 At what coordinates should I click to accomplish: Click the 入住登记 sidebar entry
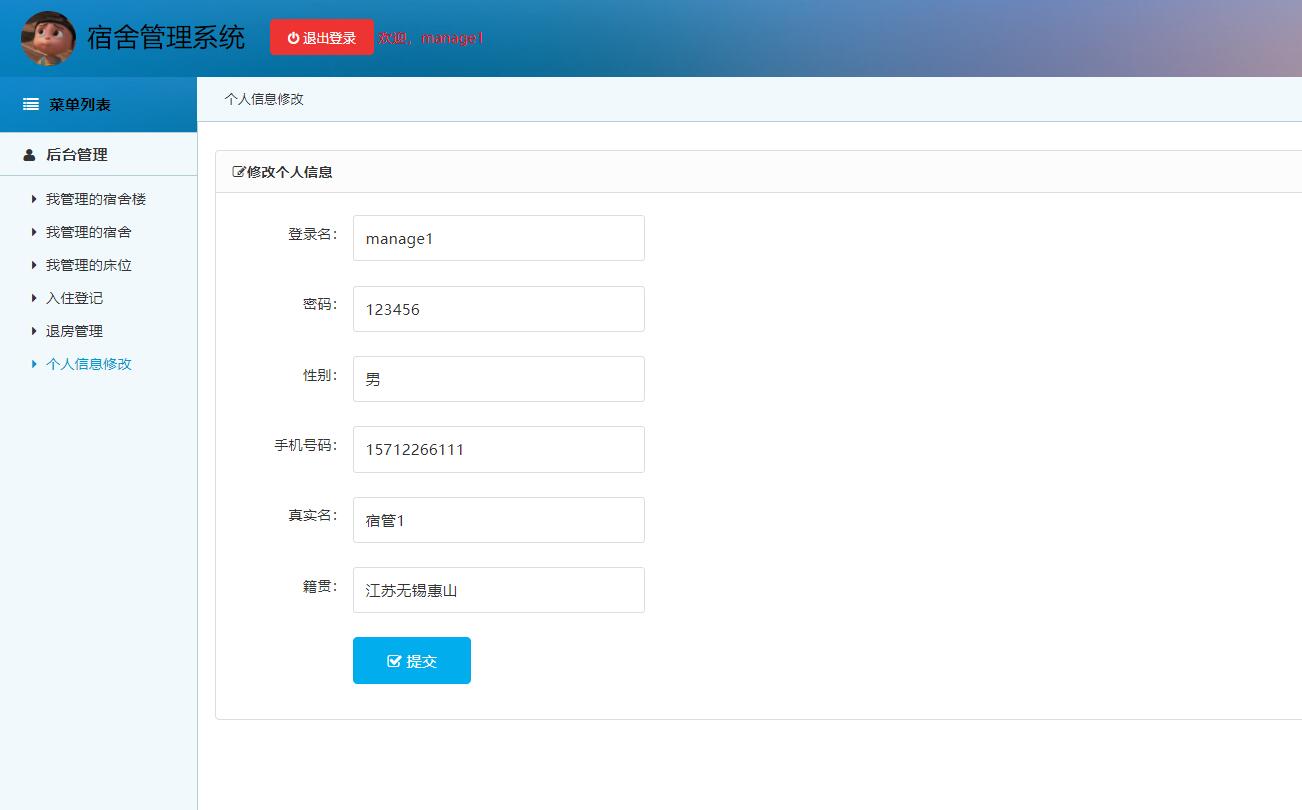(74, 298)
